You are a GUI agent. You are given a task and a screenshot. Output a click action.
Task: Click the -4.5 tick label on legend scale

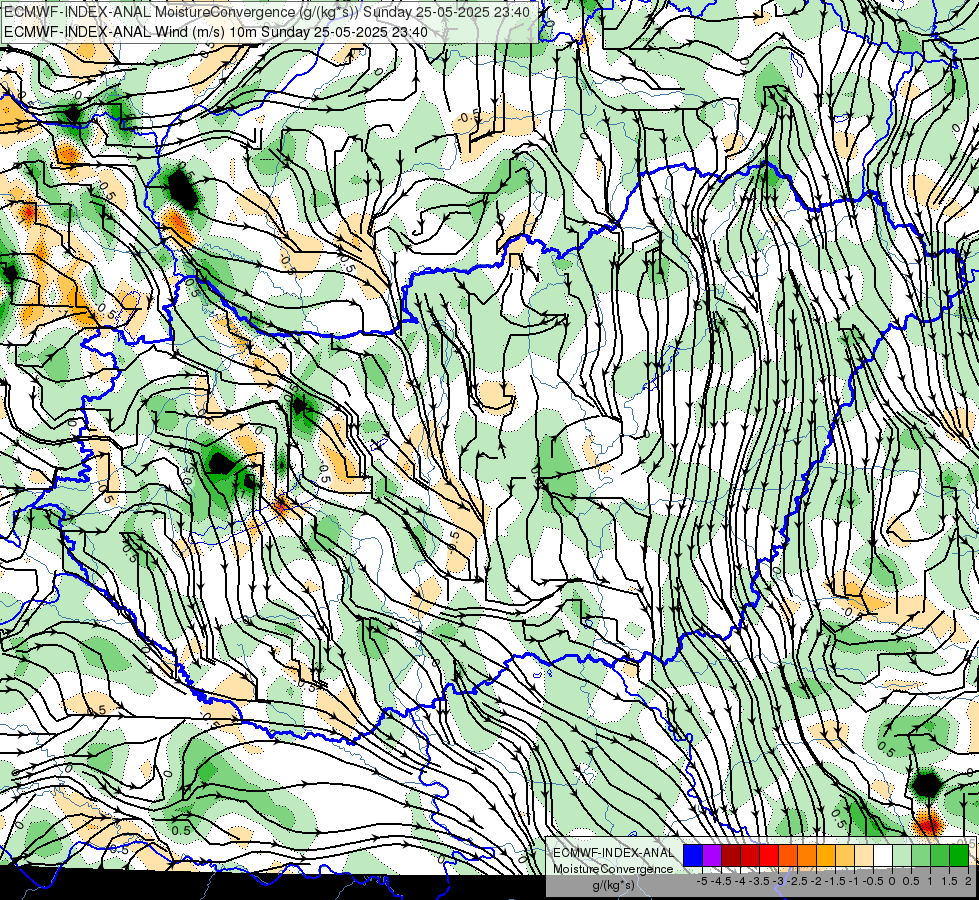pos(721,881)
